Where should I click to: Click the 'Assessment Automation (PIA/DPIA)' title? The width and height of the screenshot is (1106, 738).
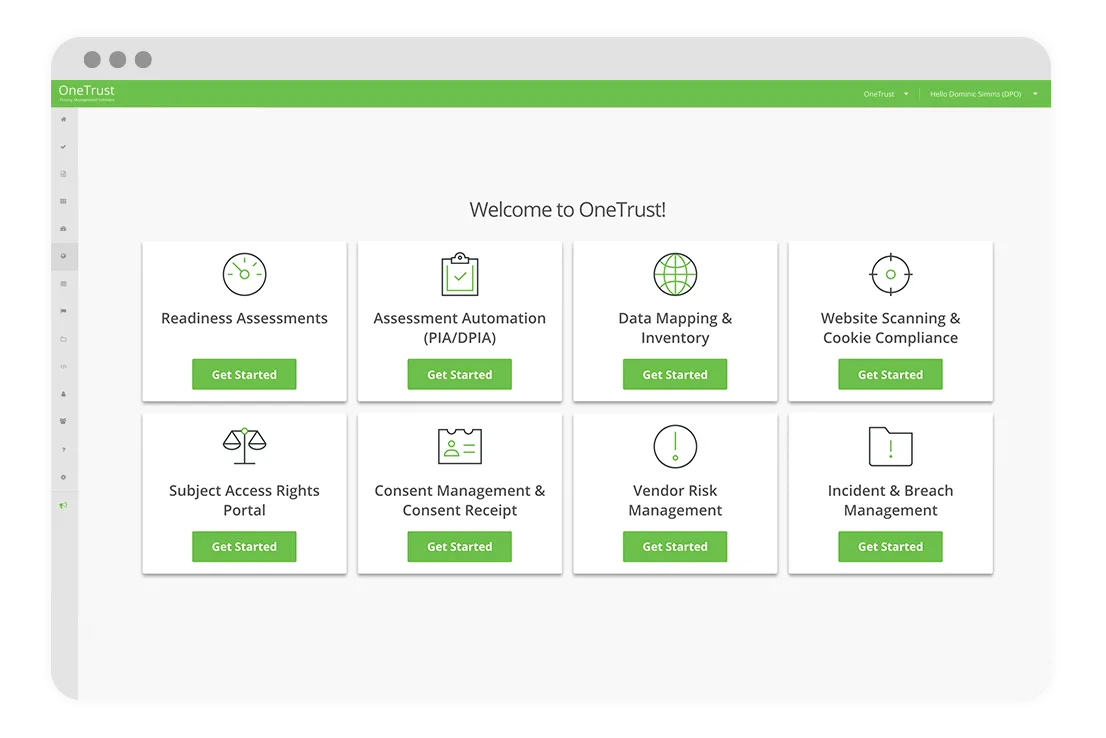tap(460, 328)
